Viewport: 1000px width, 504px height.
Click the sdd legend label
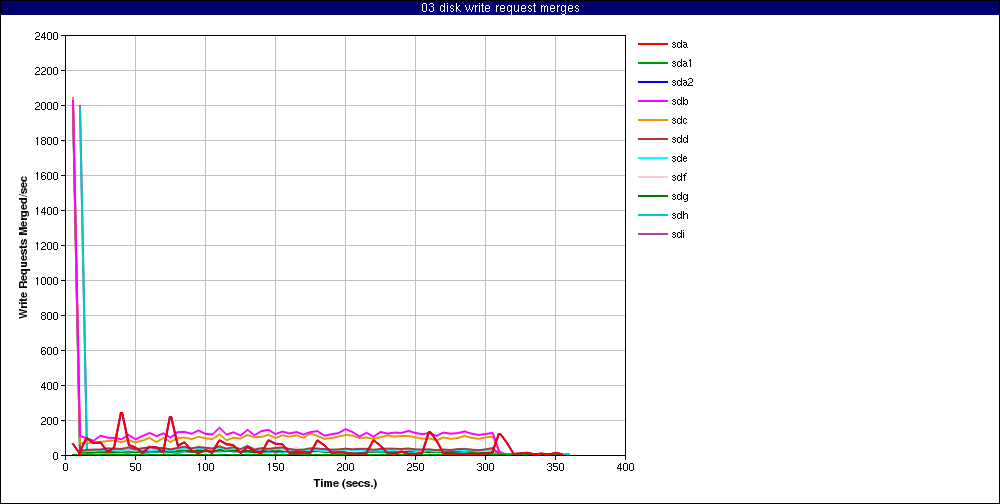[680, 139]
